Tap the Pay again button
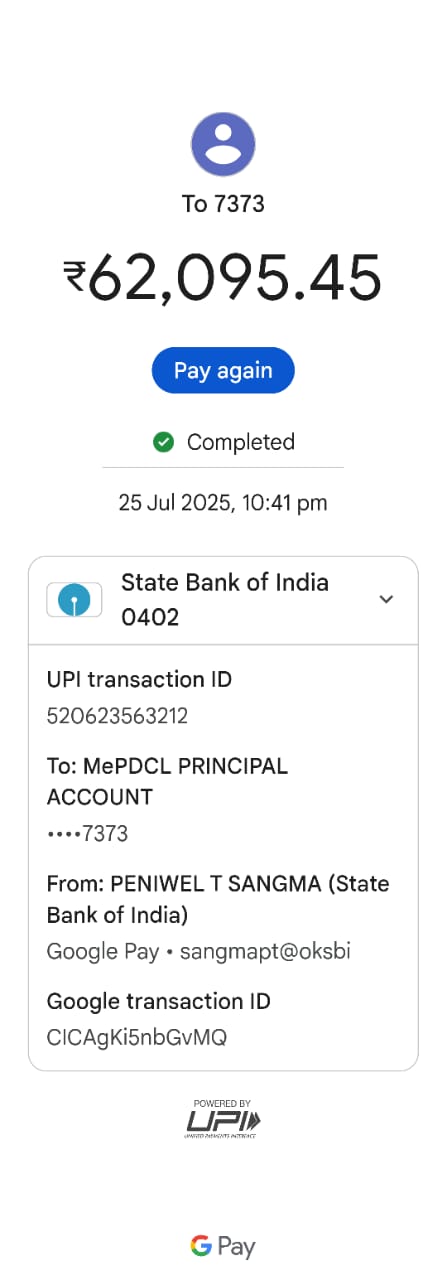This screenshot has height=1280, width=447. [223, 370]
